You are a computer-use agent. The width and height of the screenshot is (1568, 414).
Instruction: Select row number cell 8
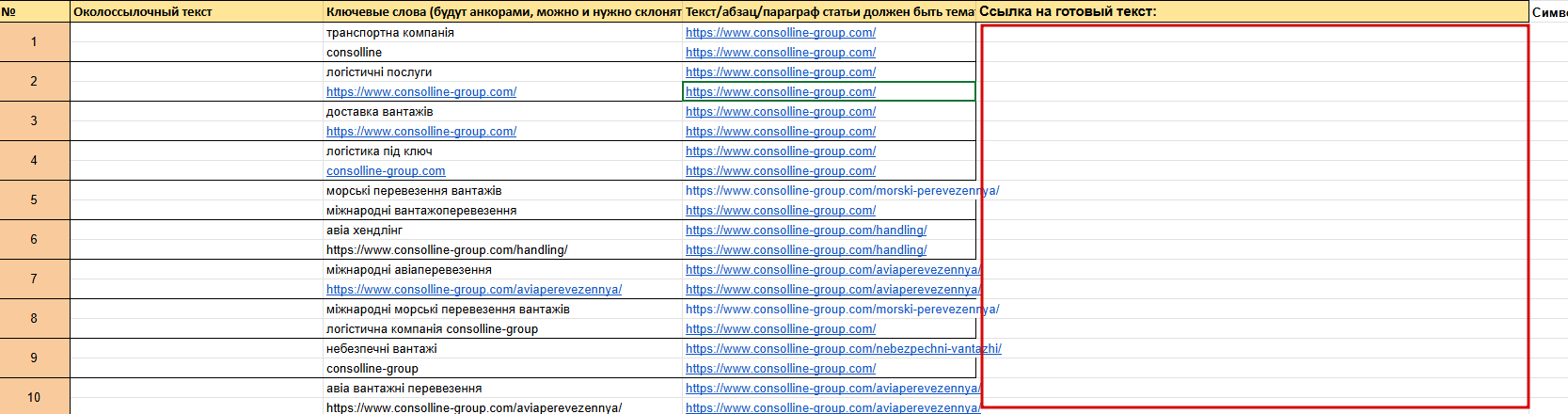[35, 319]
